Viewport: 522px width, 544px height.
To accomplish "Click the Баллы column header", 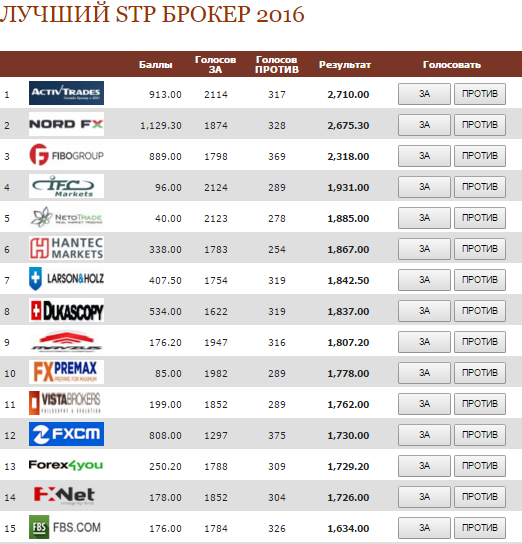I will 156,65.
